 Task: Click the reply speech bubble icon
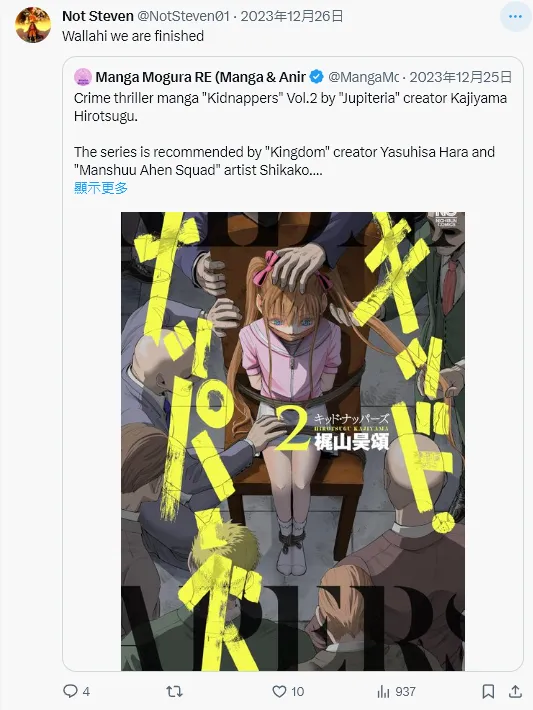pos(70,691)
